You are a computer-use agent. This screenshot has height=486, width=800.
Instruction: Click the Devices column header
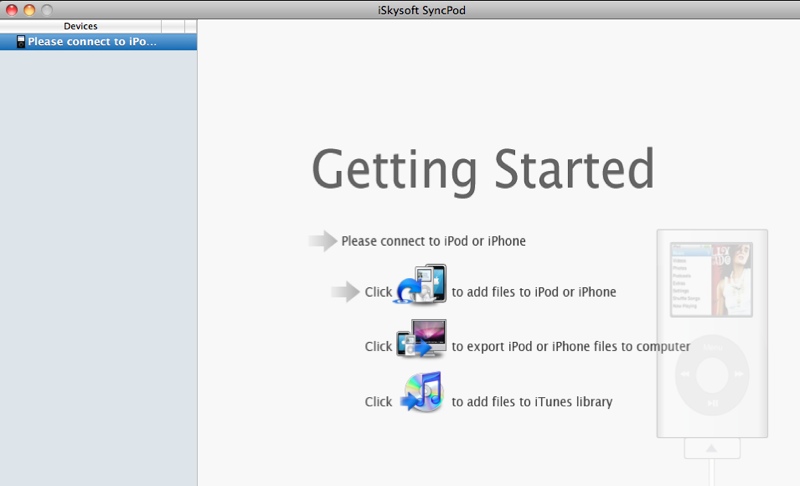tap(81, 26)
